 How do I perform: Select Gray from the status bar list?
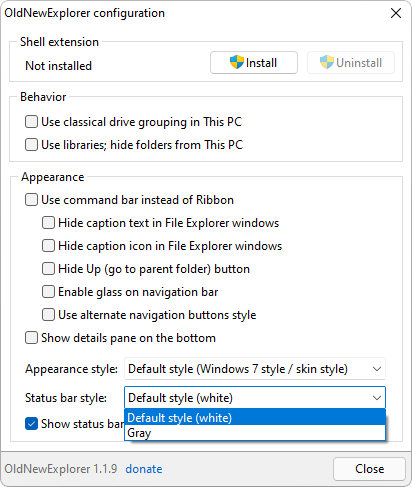(x=255, y=433)
